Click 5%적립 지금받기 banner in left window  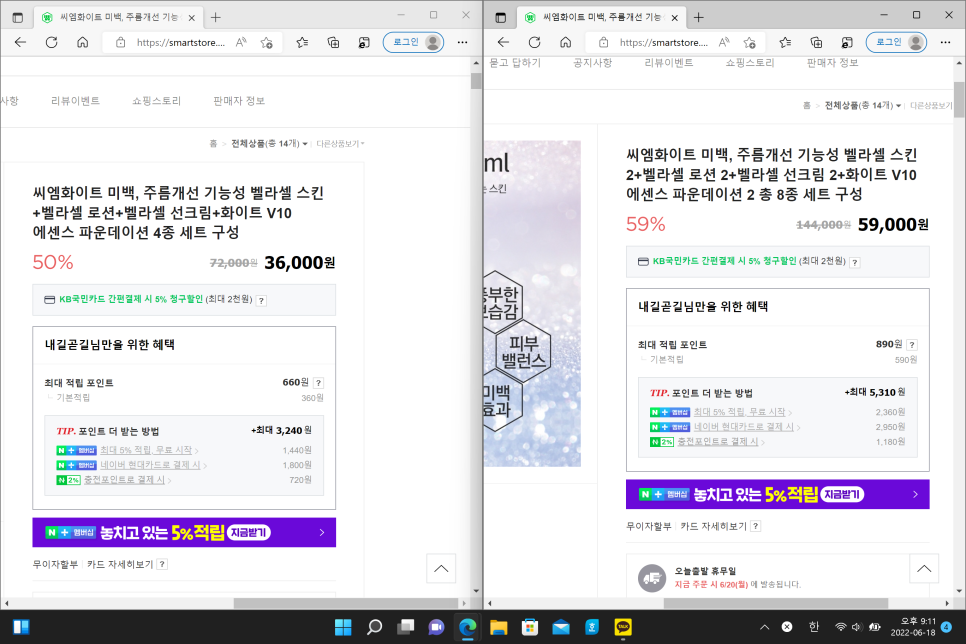click(184, 532)
